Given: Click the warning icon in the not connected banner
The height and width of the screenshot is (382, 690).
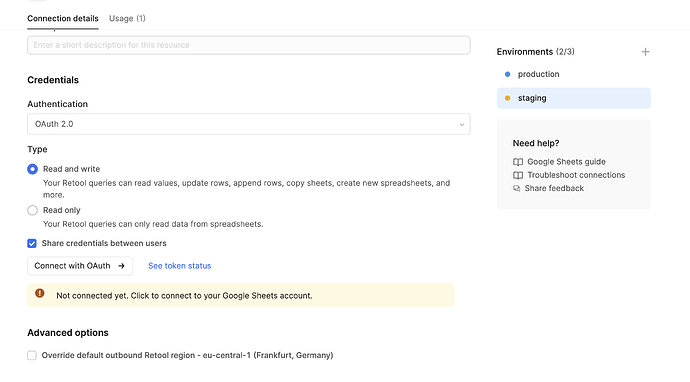Looking at the screenshot, I should point(40,293).
